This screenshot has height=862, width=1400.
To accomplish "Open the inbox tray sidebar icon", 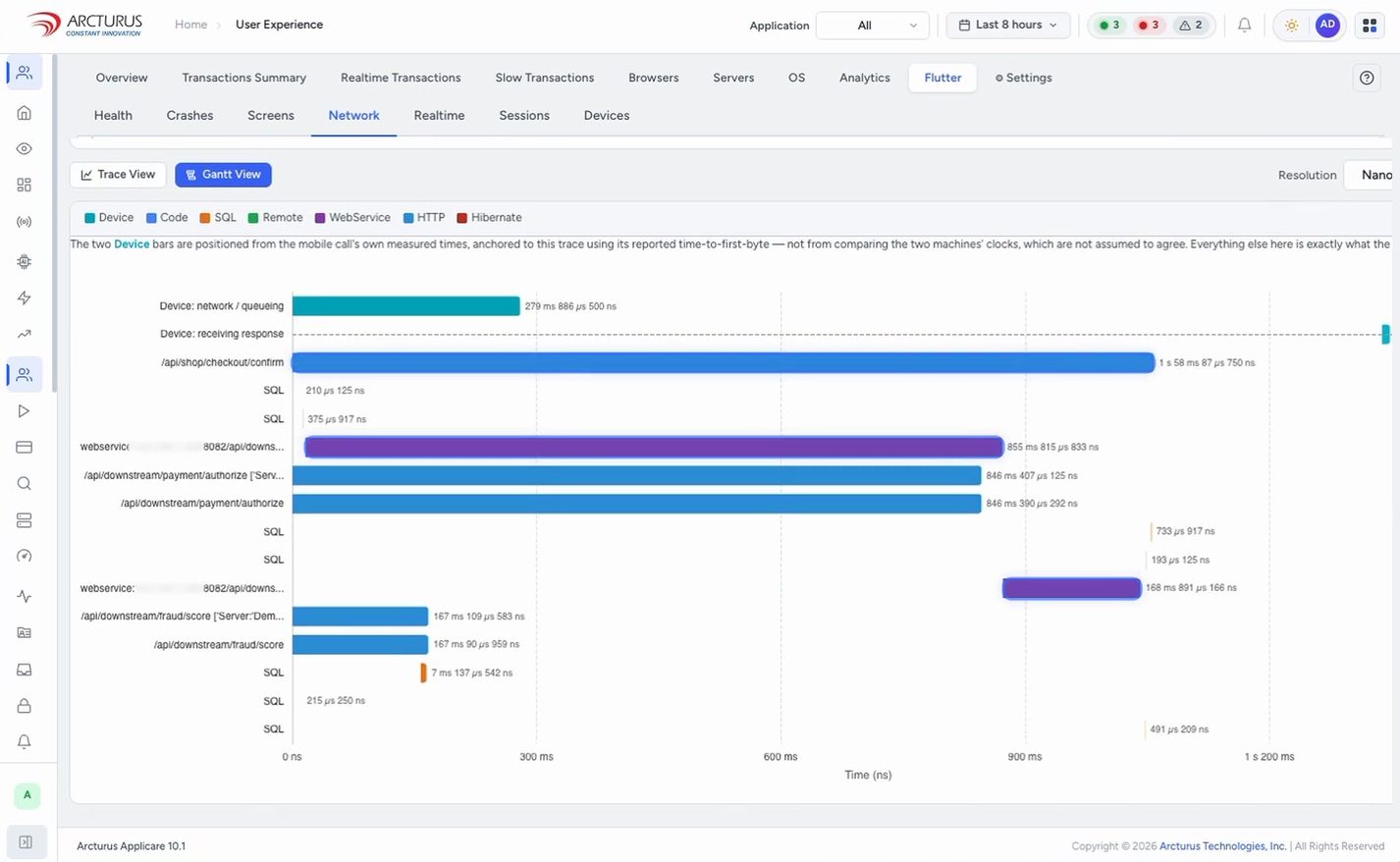I will click(25, 670).
